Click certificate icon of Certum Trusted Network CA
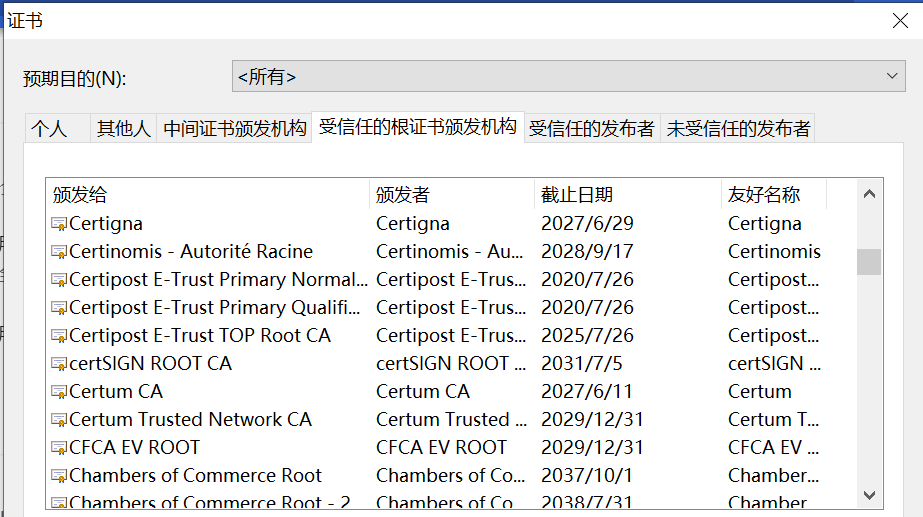The height and width of the screenshot is (517, 923). 59,420
